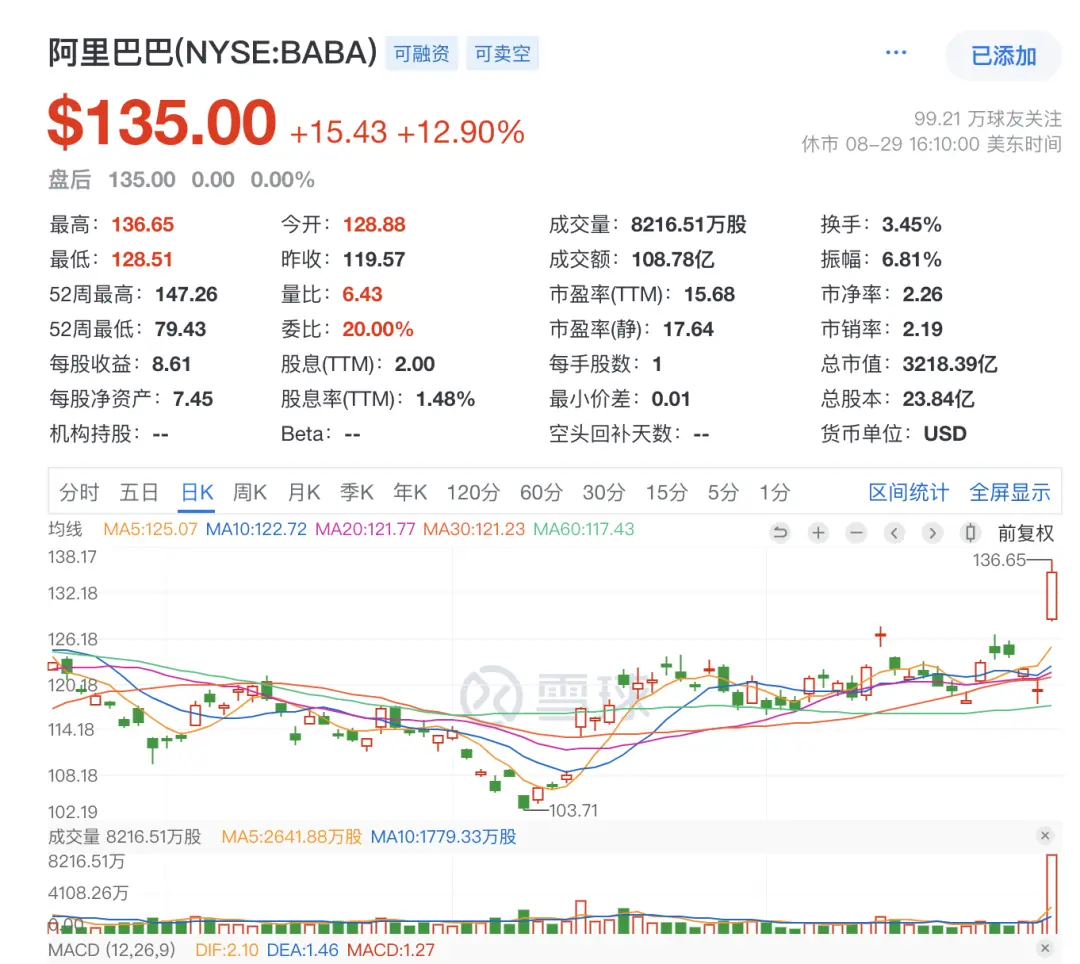Switch to the 15分 interval tab

coord(667,492)
